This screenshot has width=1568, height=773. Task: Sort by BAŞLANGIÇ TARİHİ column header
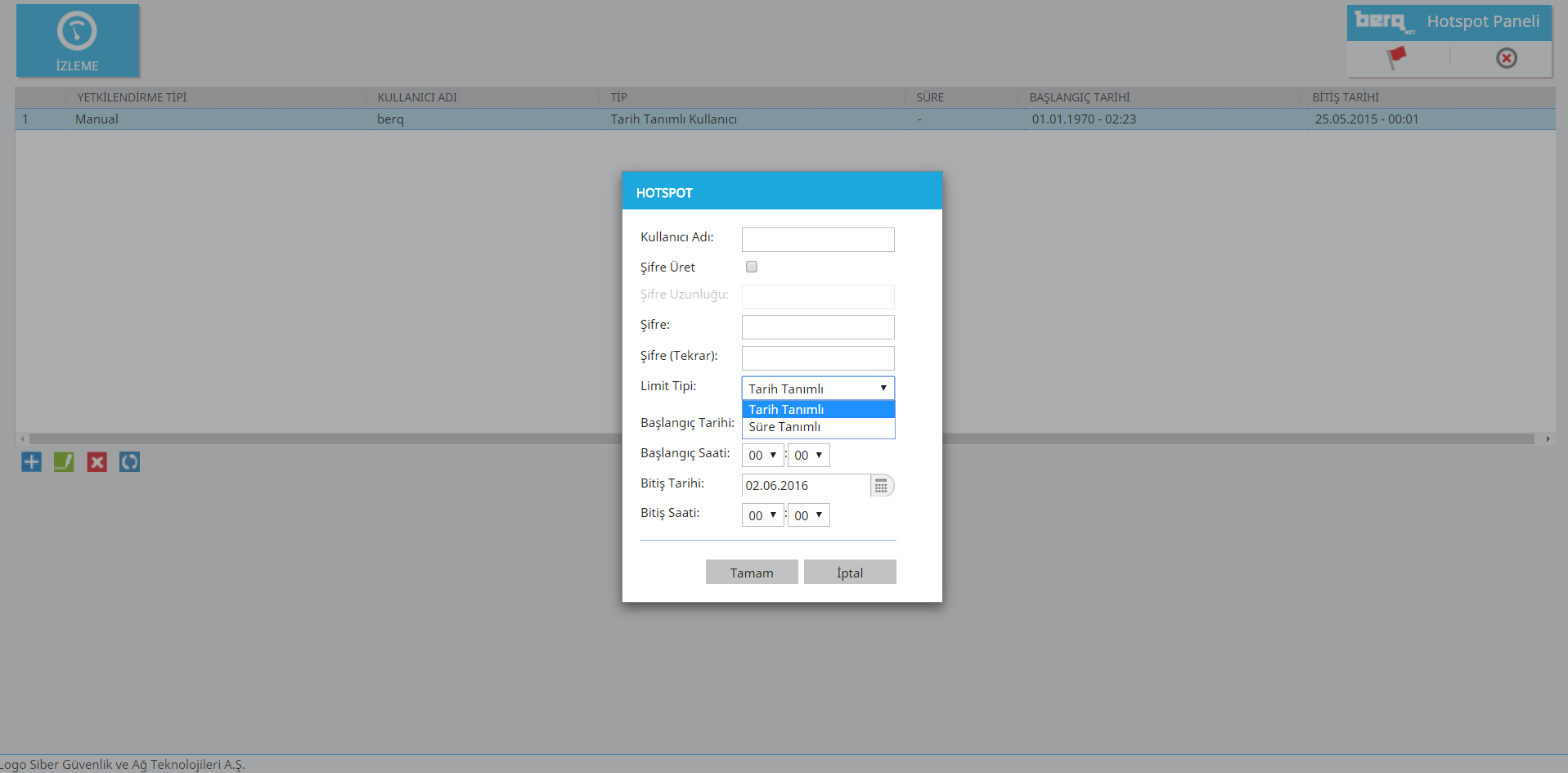tap(1080, 97)
